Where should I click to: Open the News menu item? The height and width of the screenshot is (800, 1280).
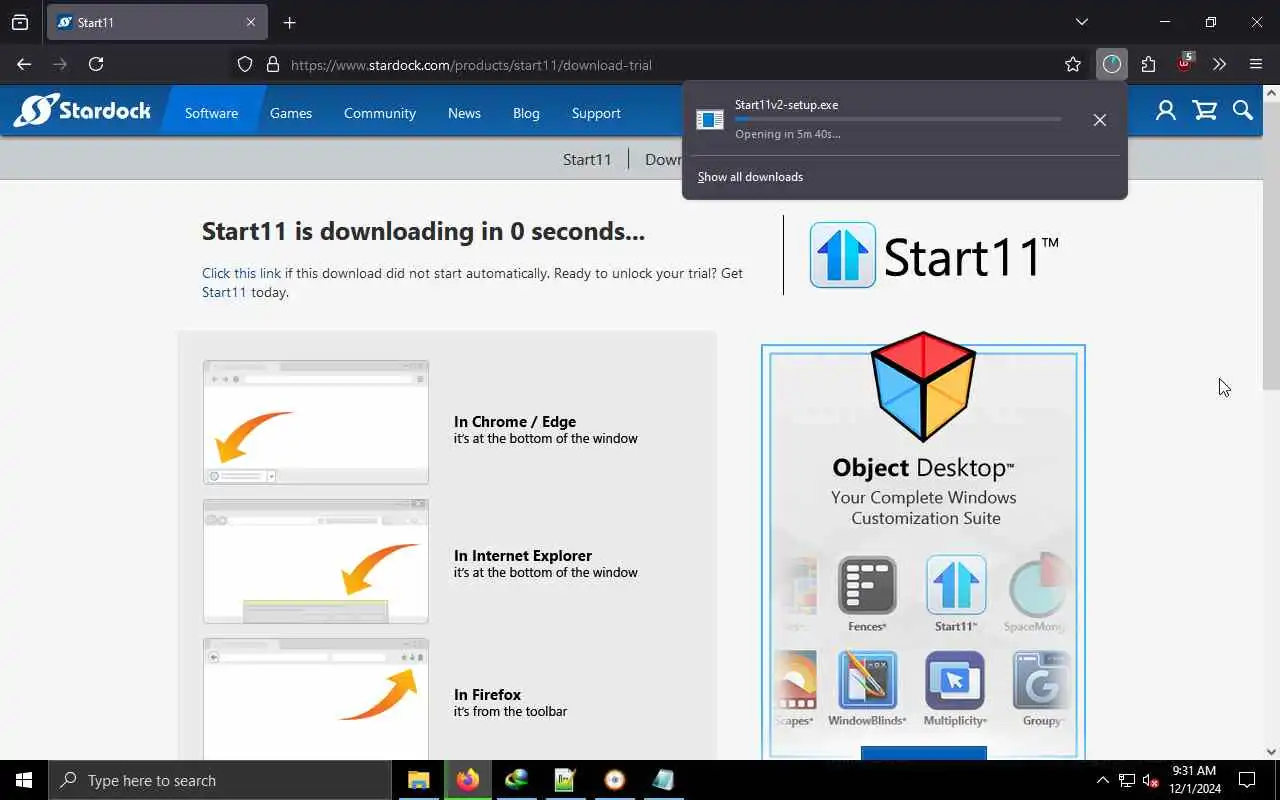[464, 113]
